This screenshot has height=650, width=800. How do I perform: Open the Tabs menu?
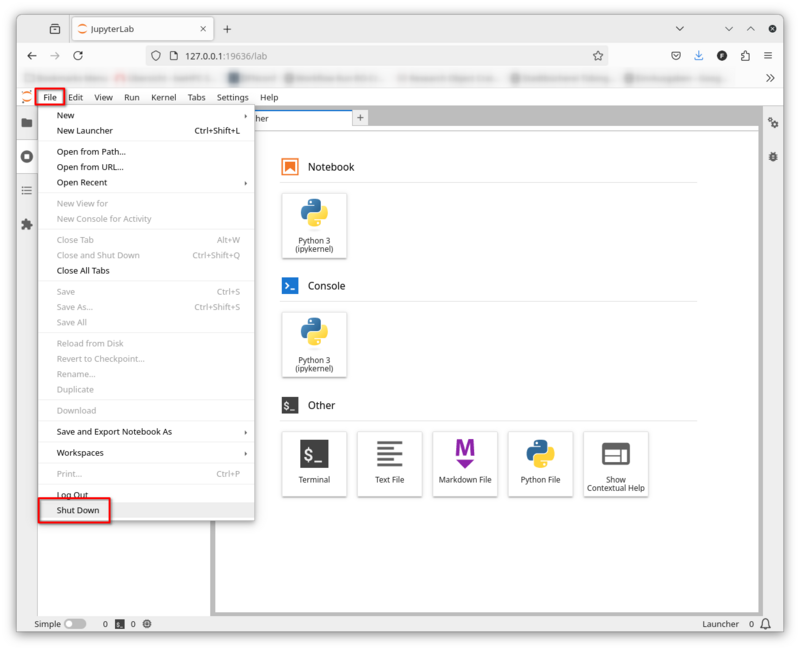click(x=196, y=97)
